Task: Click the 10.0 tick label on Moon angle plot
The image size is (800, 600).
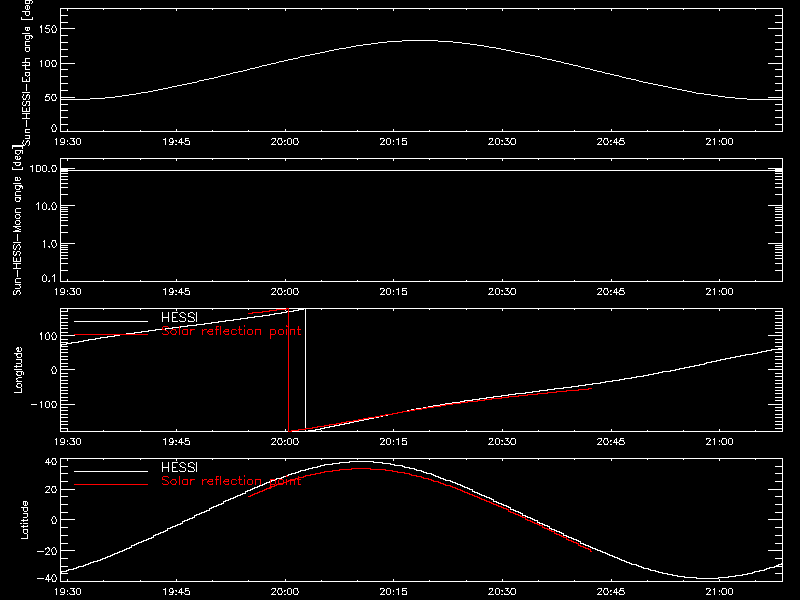Action: pyautogui.click(x=46, y=206)
